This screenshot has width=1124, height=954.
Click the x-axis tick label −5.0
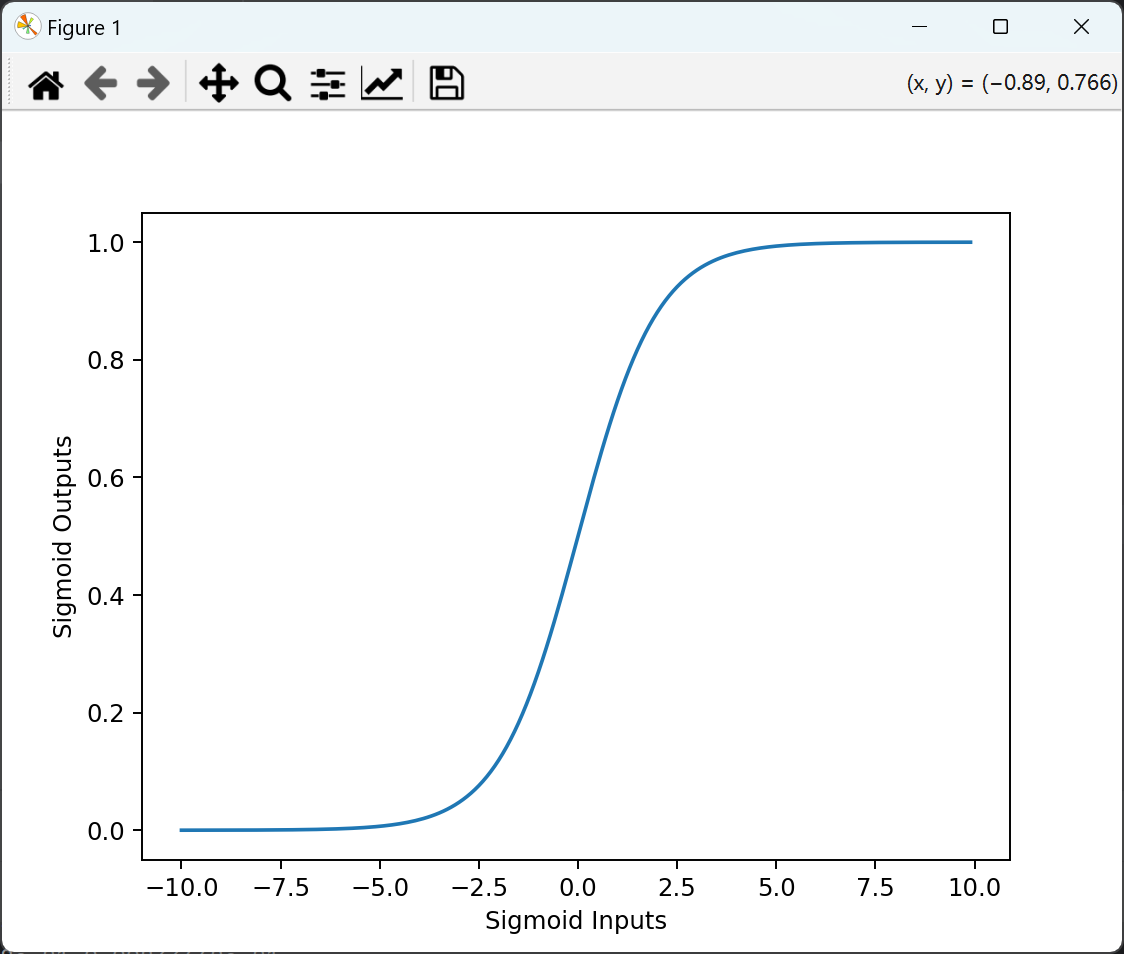pyautogui.click(x=380, y=887)
